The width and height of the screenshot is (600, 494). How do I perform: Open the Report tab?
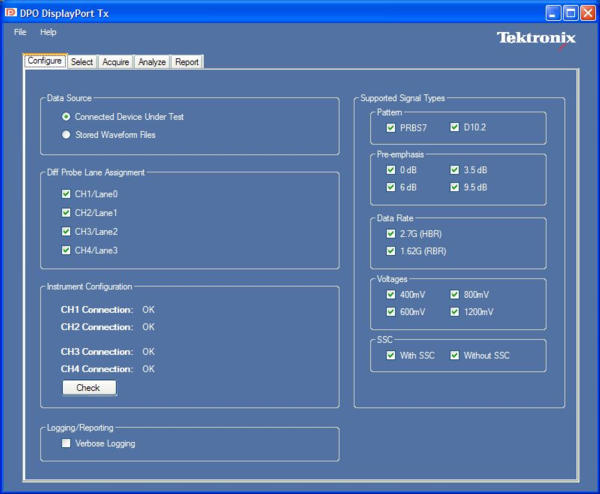(x=187, y=62)
